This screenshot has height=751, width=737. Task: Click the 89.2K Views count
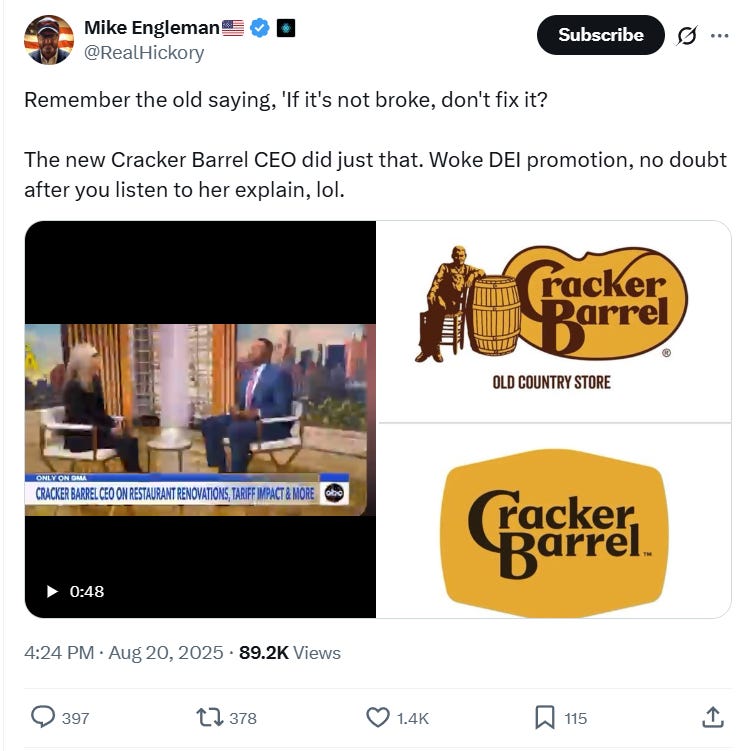[x=290, y=652]
